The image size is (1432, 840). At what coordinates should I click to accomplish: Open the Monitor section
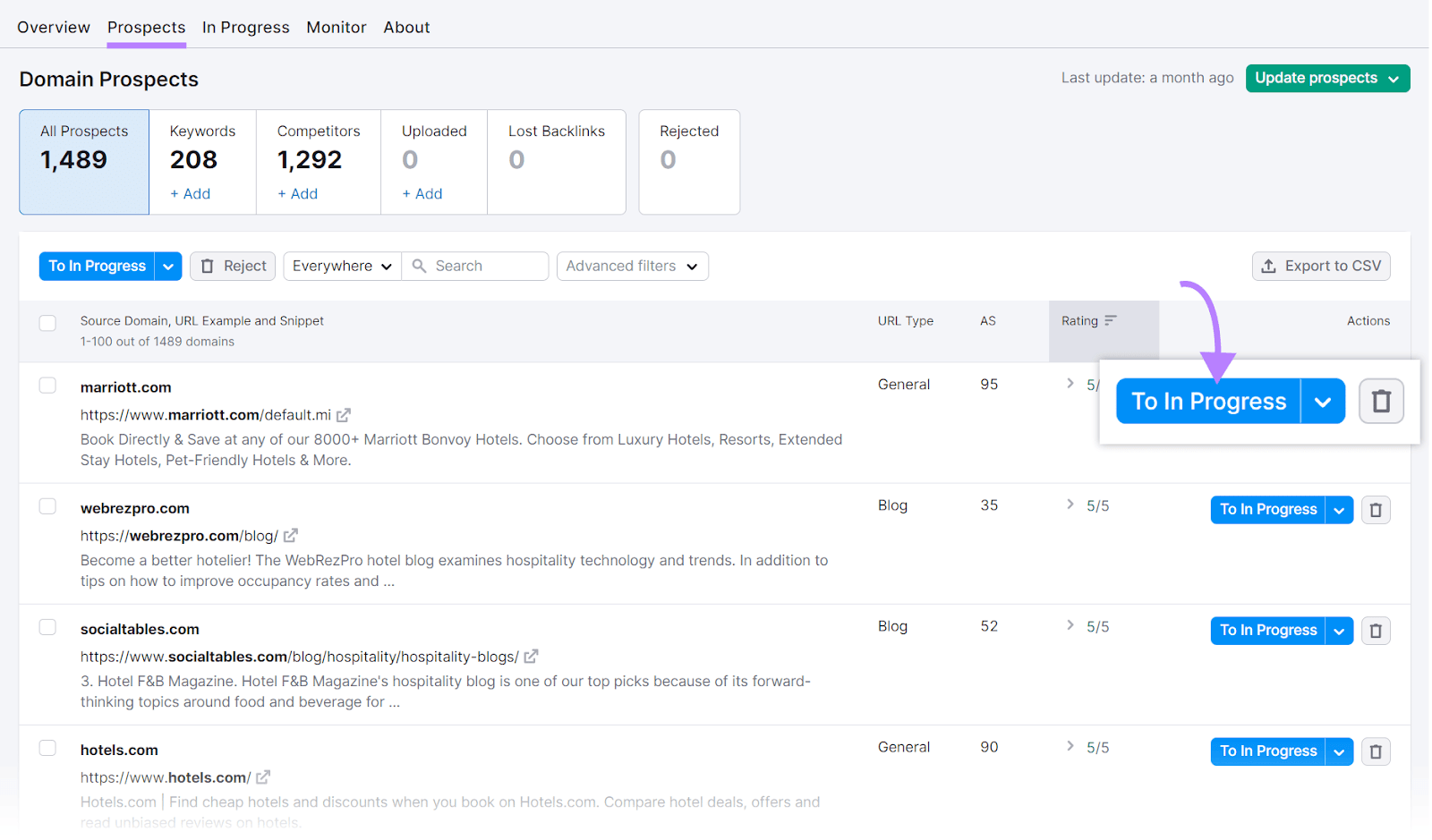tap(337, 27)
